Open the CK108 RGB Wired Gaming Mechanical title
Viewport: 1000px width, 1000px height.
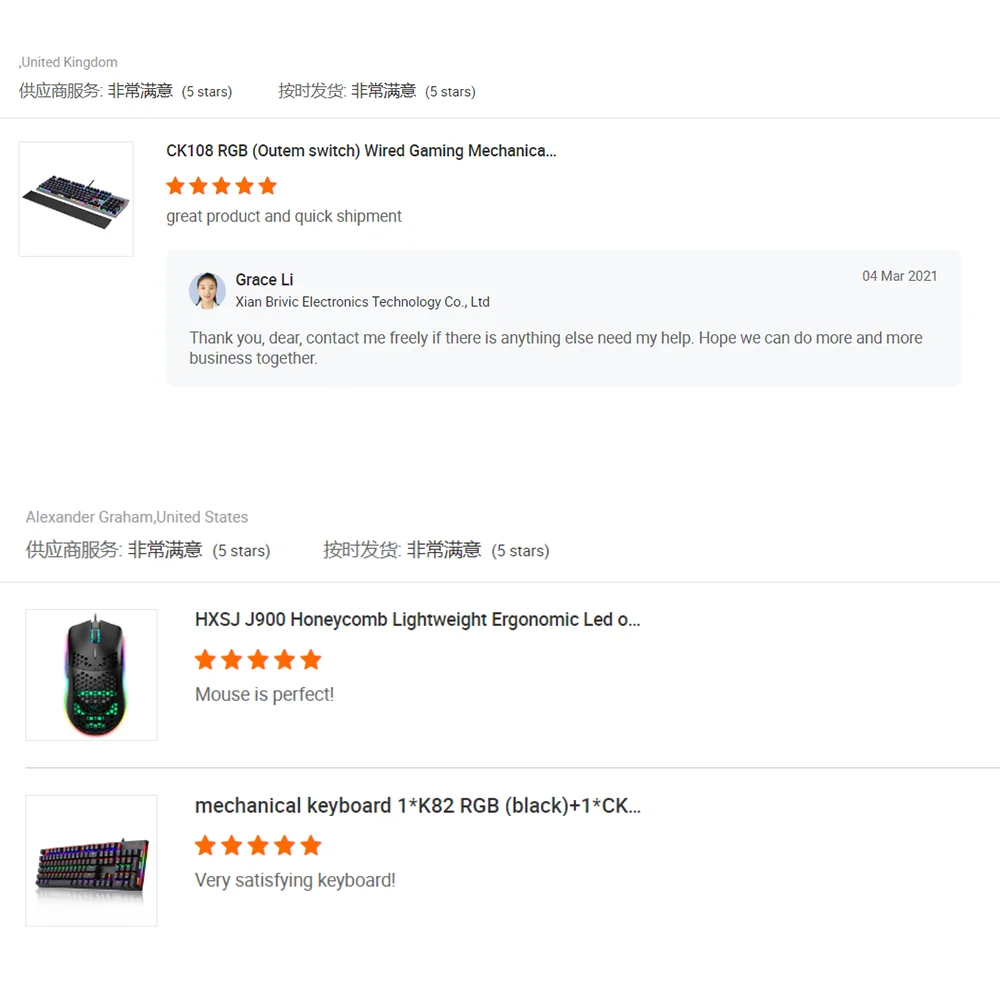pyautogui.click(x=361, y=151)
